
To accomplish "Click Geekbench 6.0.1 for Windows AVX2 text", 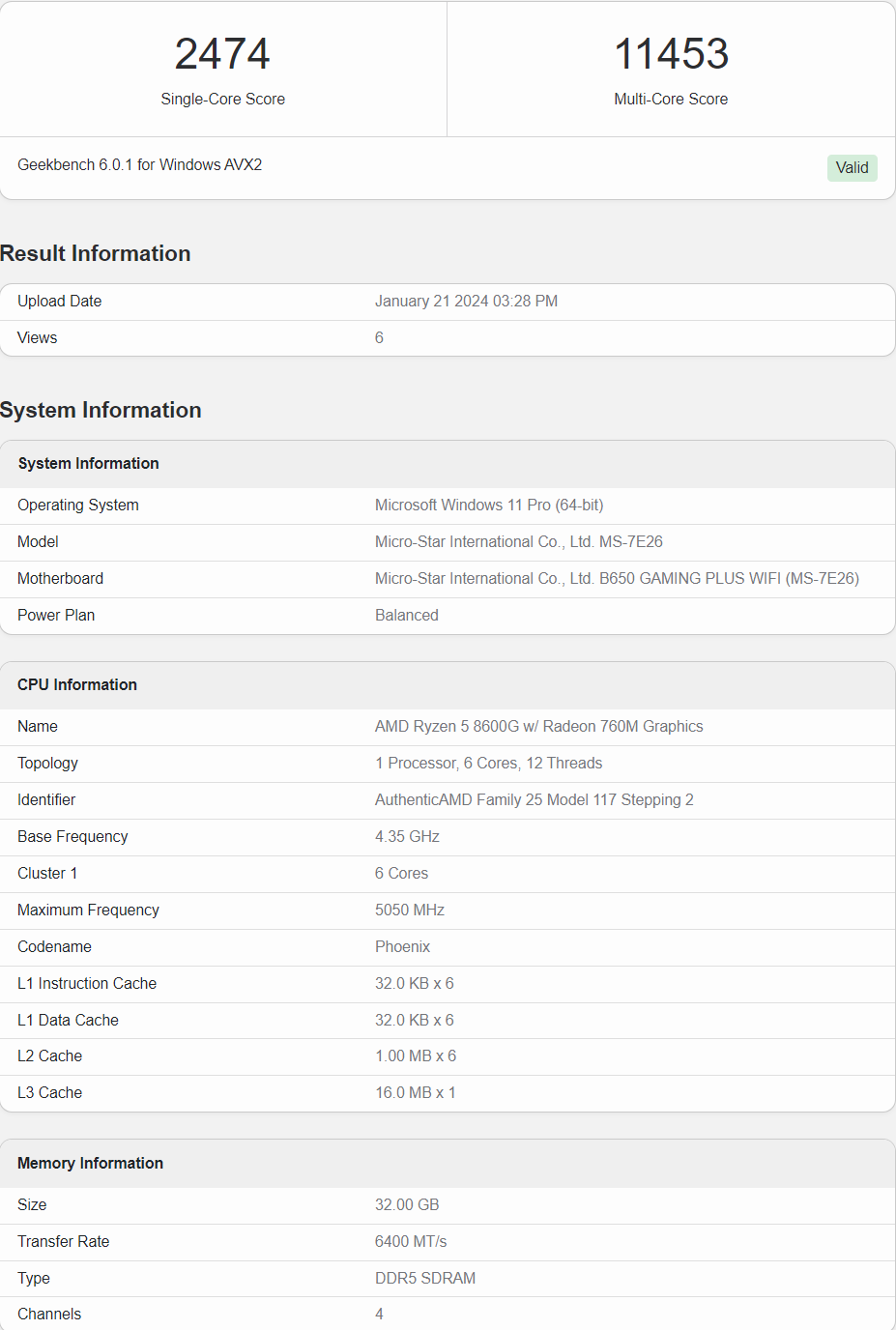I will click(140, 165).
